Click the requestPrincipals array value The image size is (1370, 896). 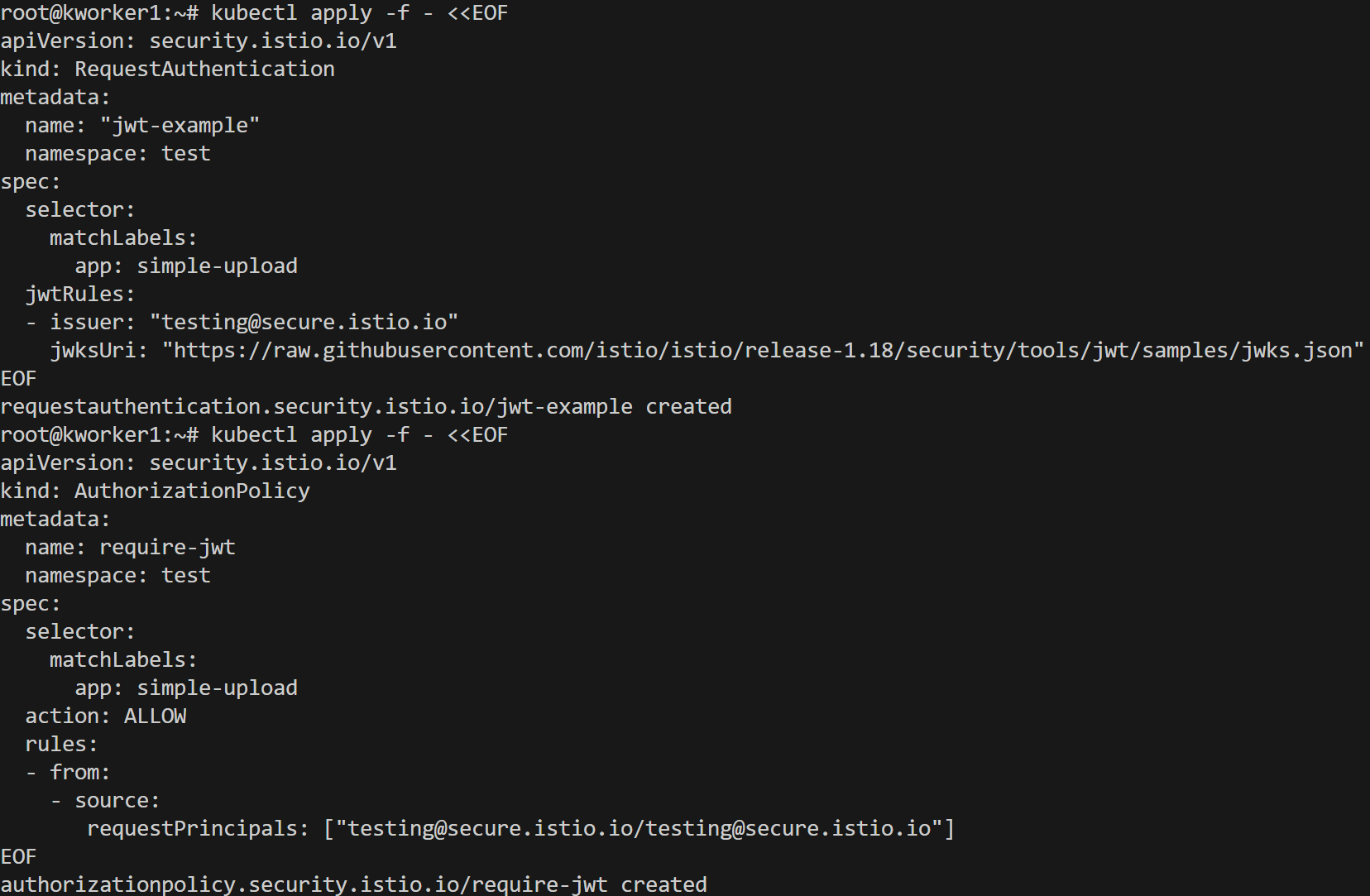639,829
